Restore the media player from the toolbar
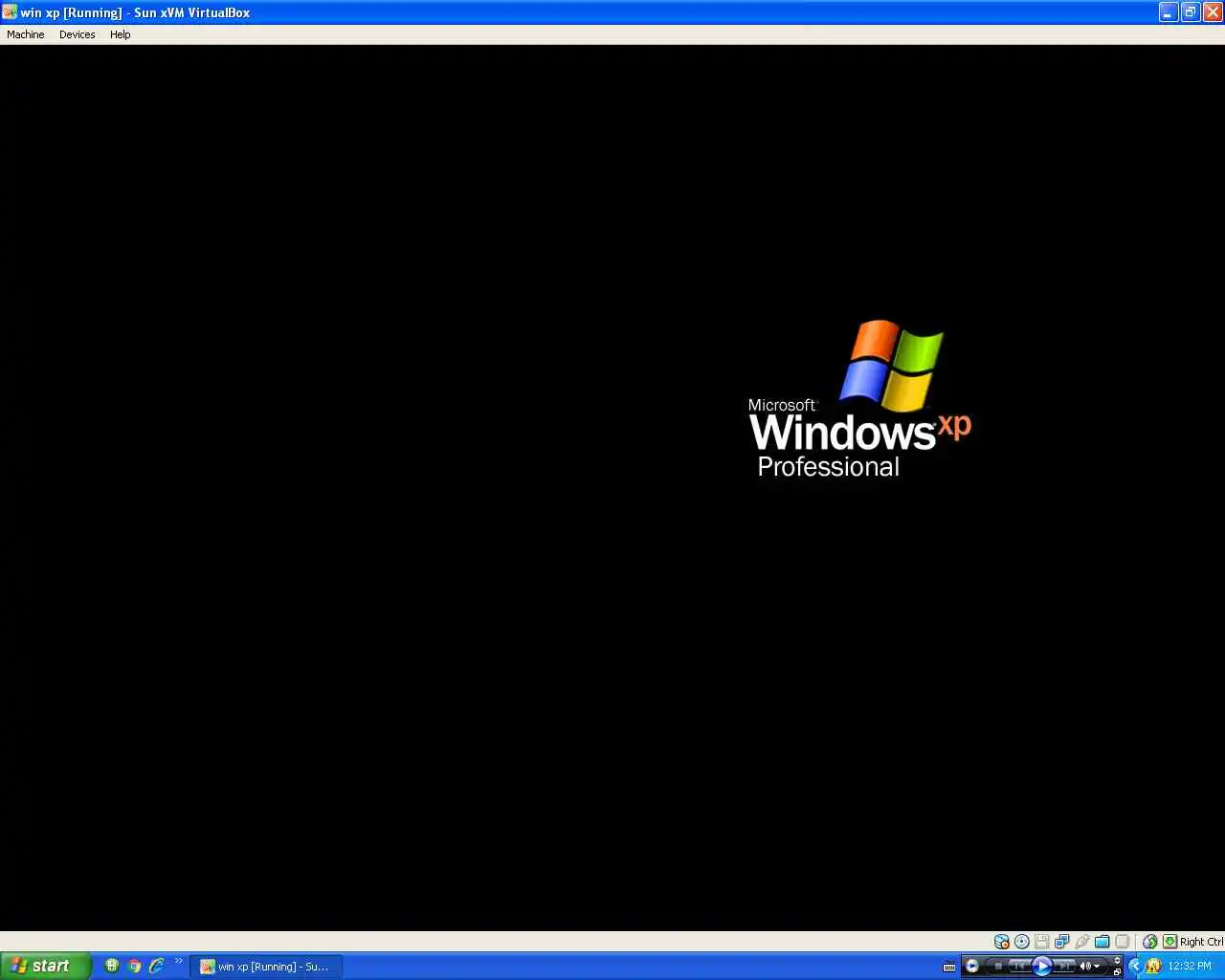The width and height of the screenshot is (1225, 980). coord(1117,972)
